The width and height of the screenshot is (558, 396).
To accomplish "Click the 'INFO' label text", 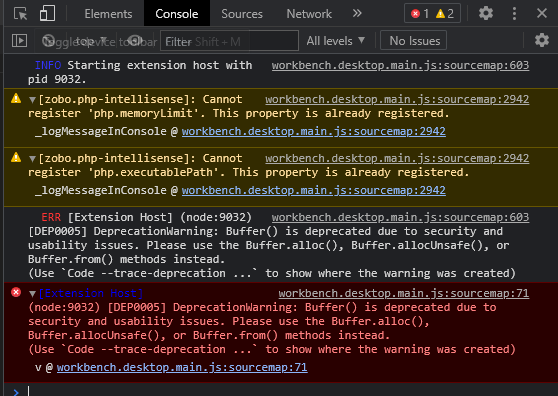I will (x=48, y=65).
